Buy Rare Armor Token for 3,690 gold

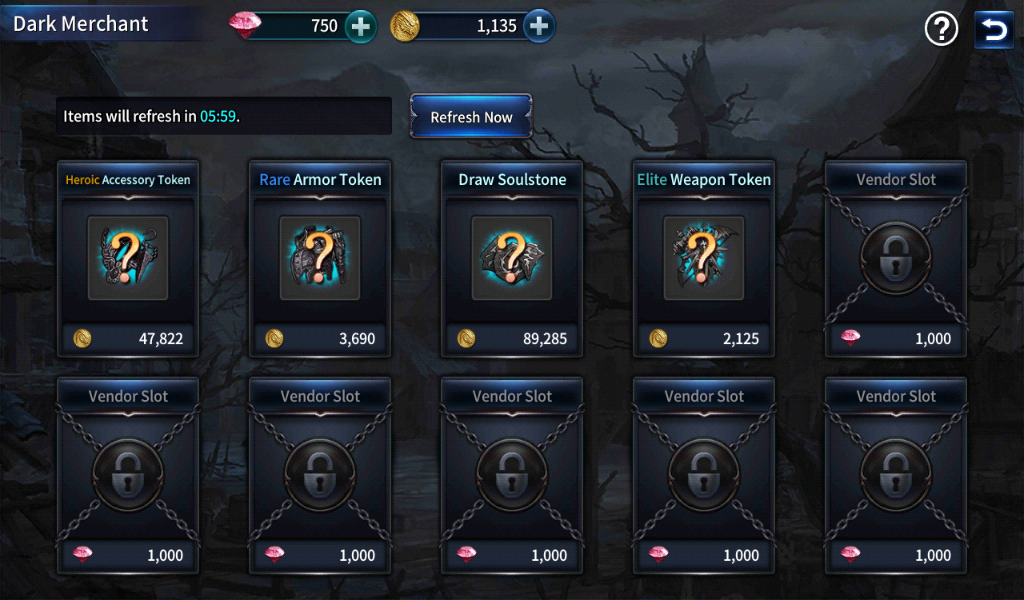click(x=320, y=338)
